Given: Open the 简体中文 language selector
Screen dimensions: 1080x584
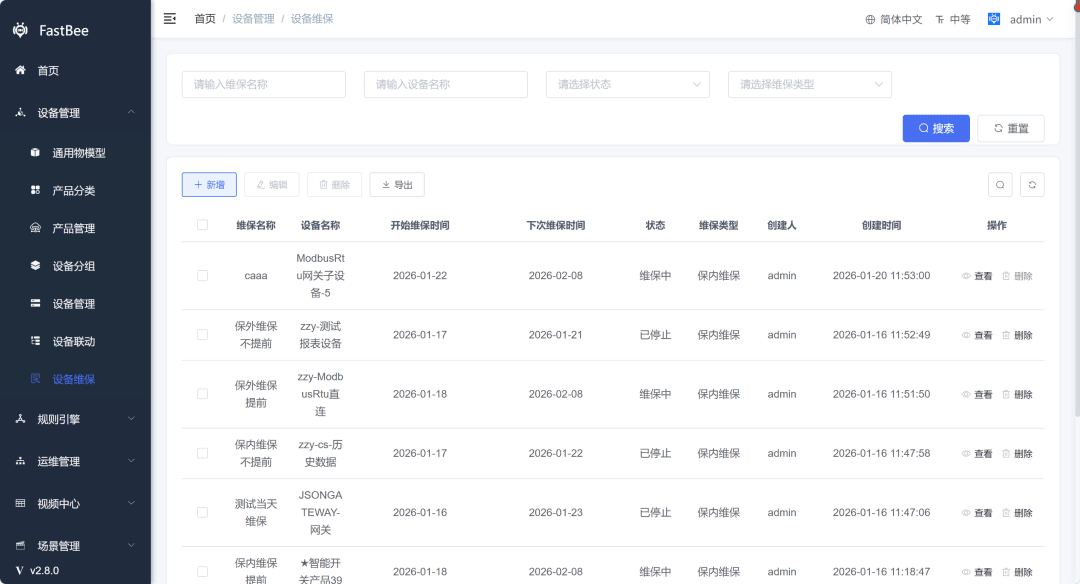Looking at the screenshot, I should pos(893,19).
